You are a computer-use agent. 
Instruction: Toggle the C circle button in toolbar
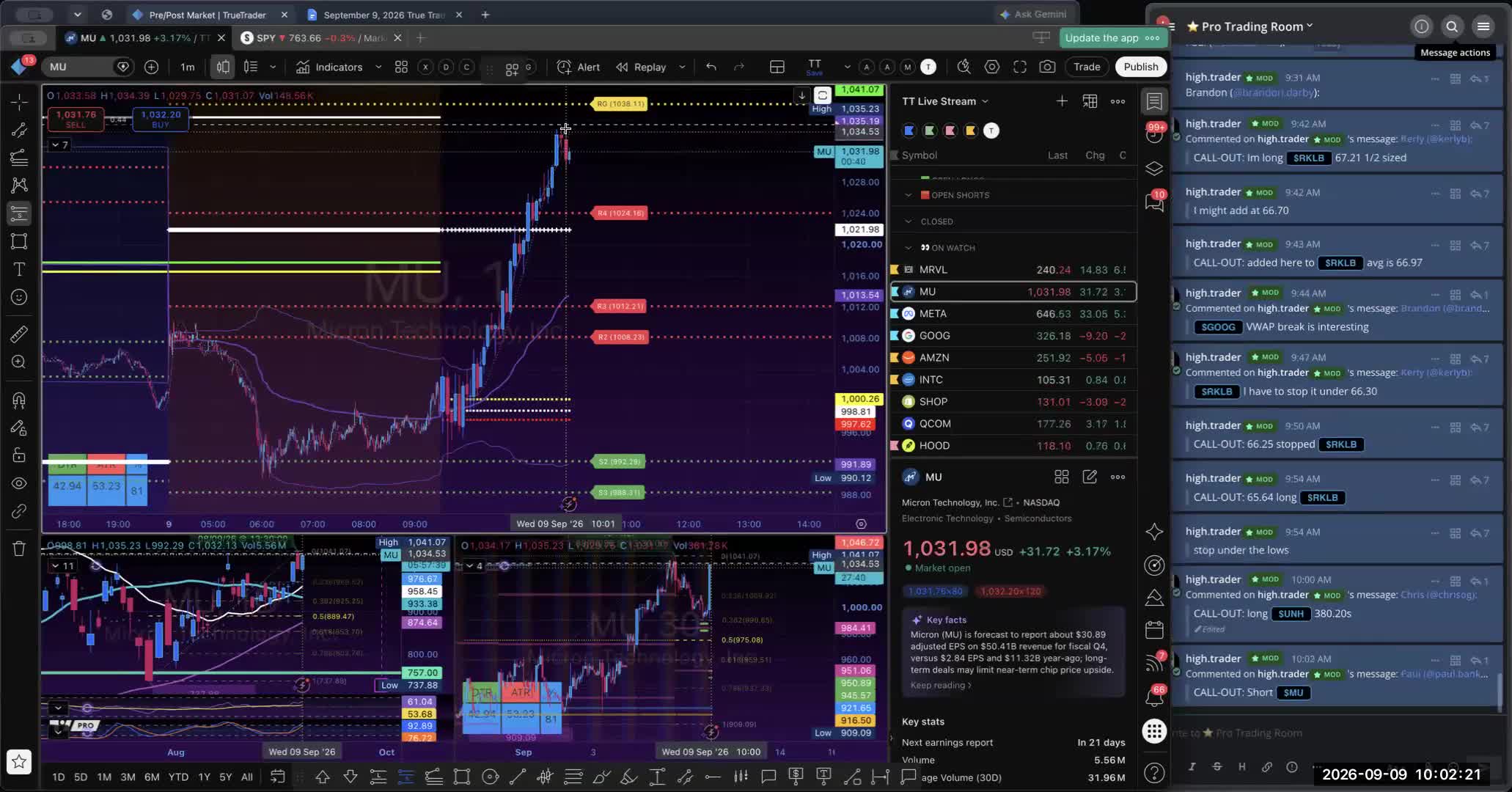click(466, 67)
